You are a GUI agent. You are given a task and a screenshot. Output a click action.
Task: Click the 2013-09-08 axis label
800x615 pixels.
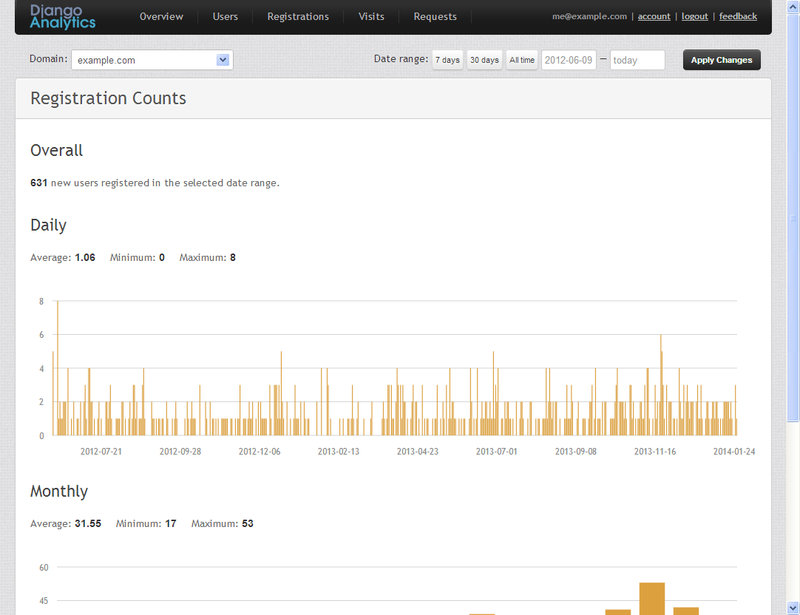tap(576, 451)
